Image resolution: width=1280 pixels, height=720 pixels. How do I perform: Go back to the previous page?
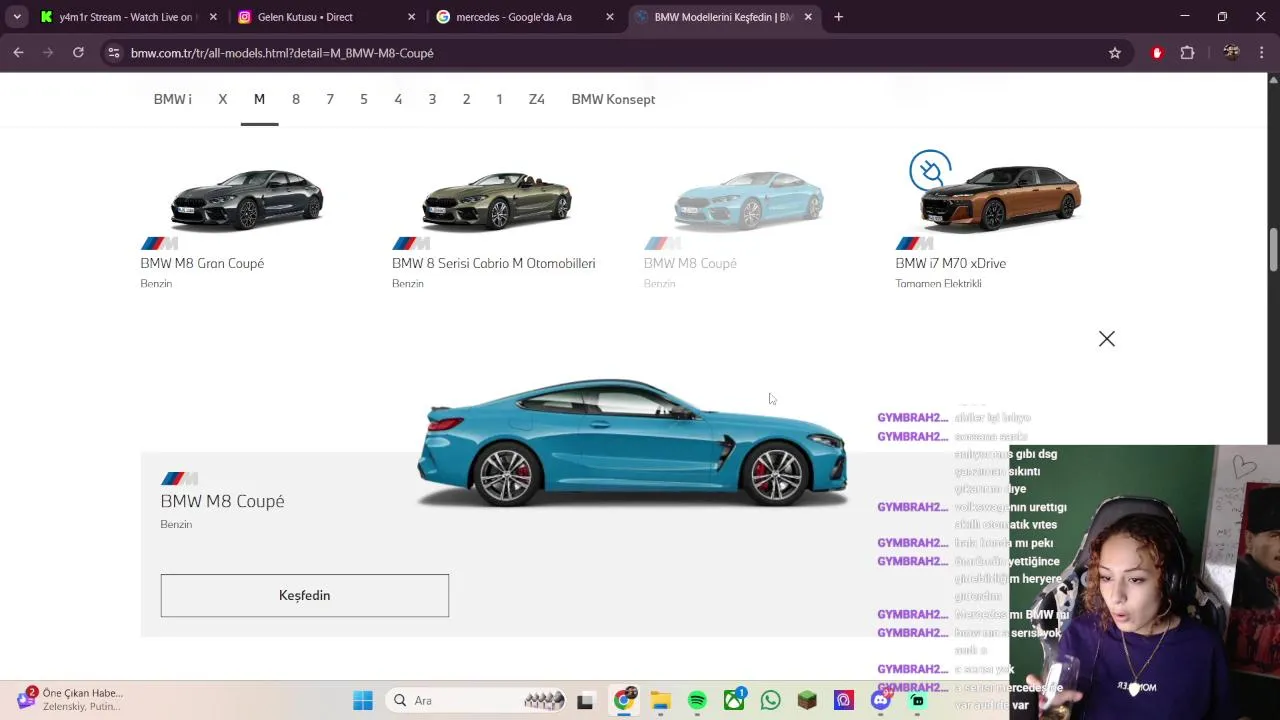[18, 53]
